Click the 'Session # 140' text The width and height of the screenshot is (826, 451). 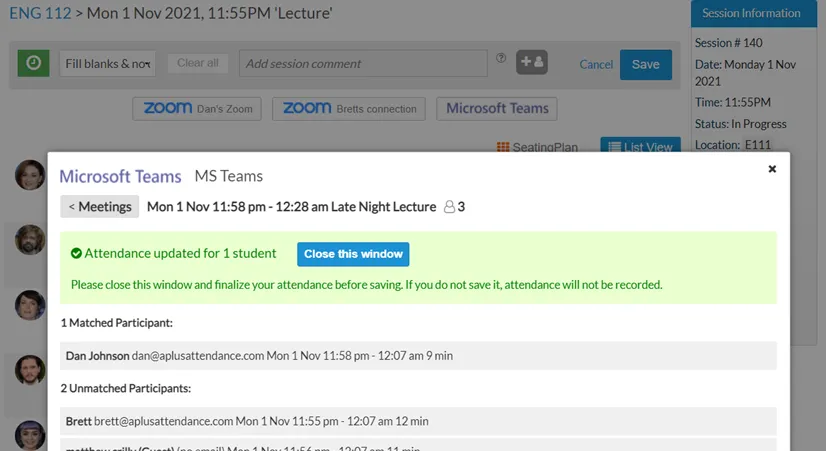coord(728,43)
